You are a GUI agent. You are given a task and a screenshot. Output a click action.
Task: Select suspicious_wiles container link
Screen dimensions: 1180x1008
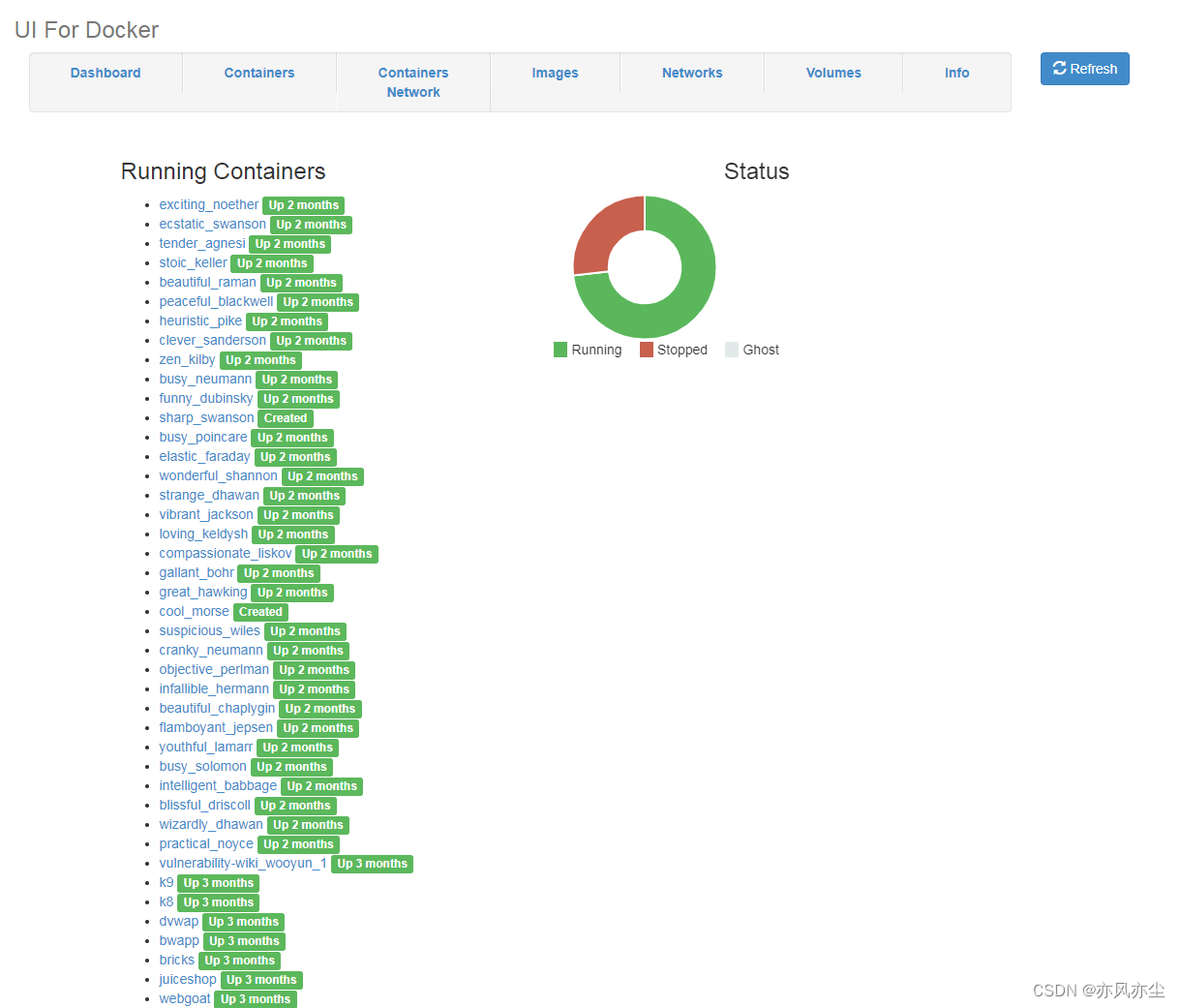[x=210, y=630]
